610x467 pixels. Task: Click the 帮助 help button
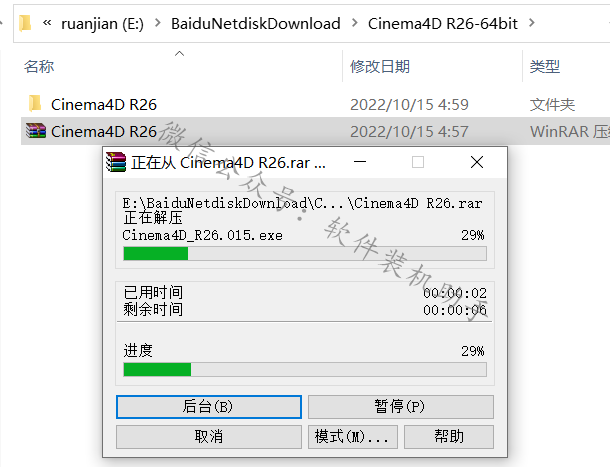tap(449, 437)
